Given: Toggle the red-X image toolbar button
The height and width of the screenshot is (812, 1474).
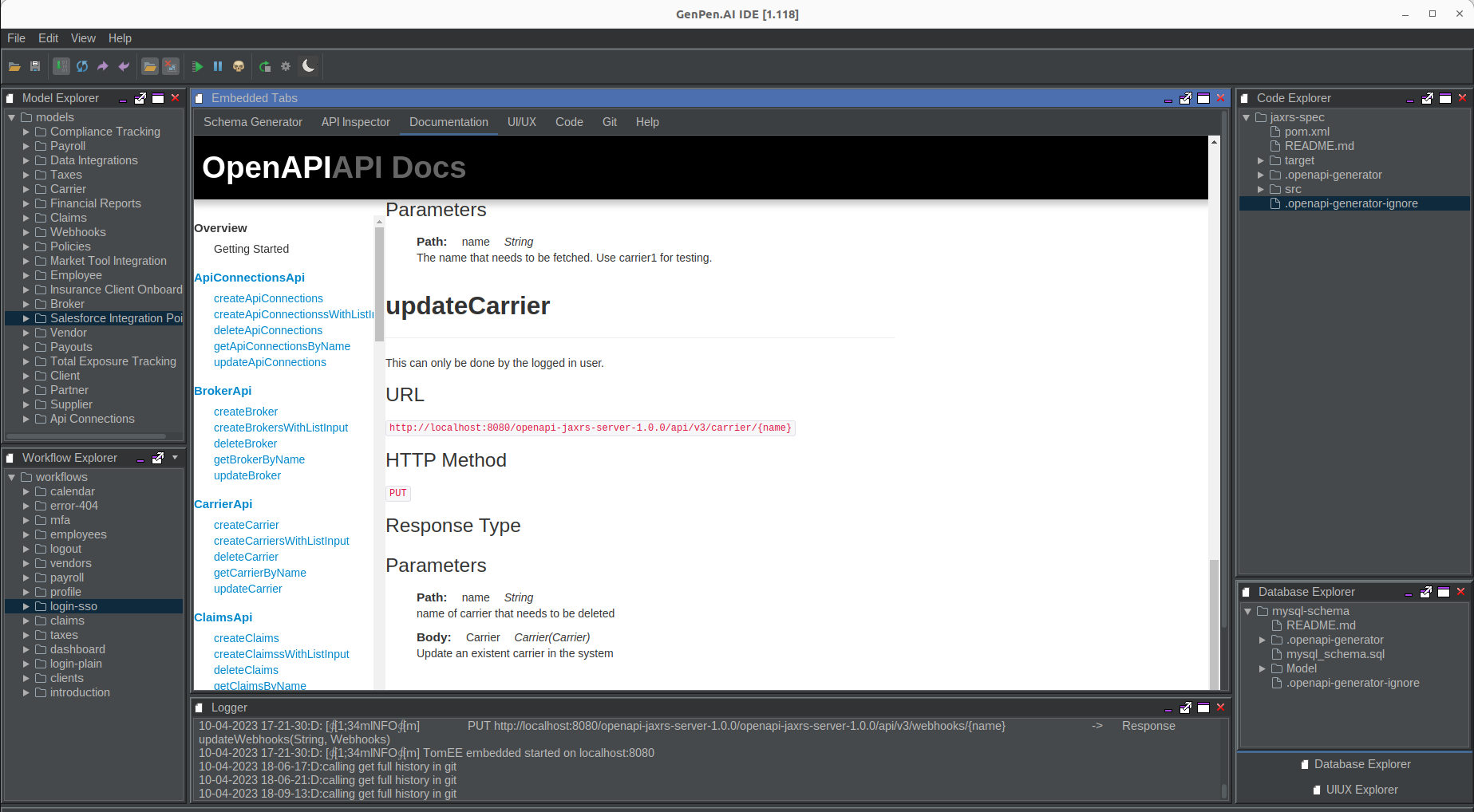Looking at the screenshot, I should pyautogui.click(x=171, y=66).
